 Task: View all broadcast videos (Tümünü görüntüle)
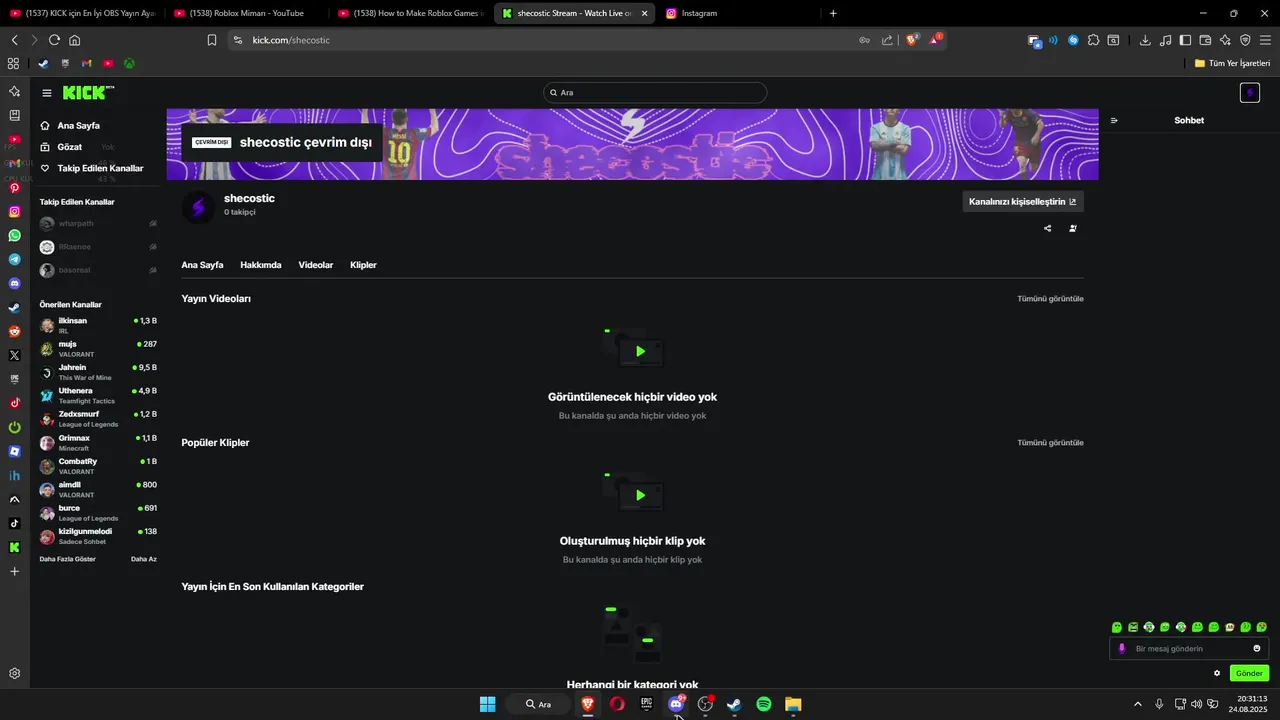1050,299
